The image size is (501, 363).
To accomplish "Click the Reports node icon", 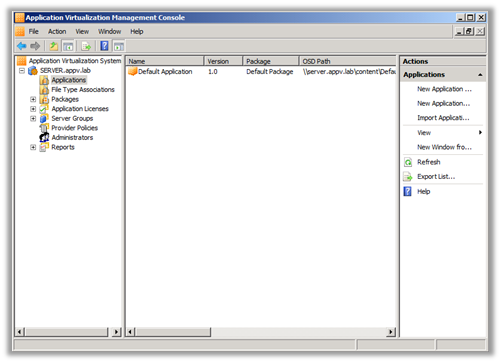I will [x=44, y=147].
